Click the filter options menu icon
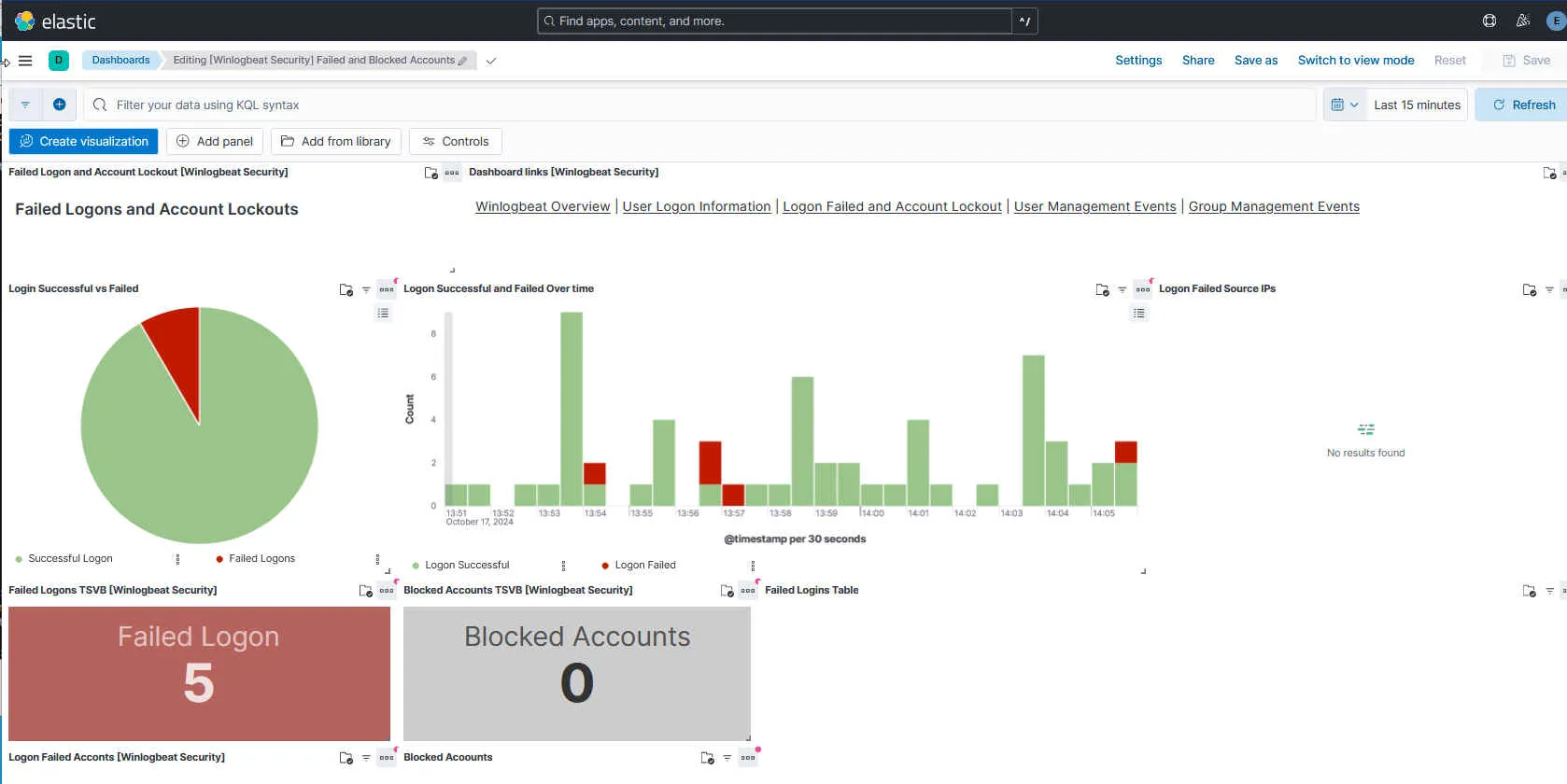 [25, 105]
